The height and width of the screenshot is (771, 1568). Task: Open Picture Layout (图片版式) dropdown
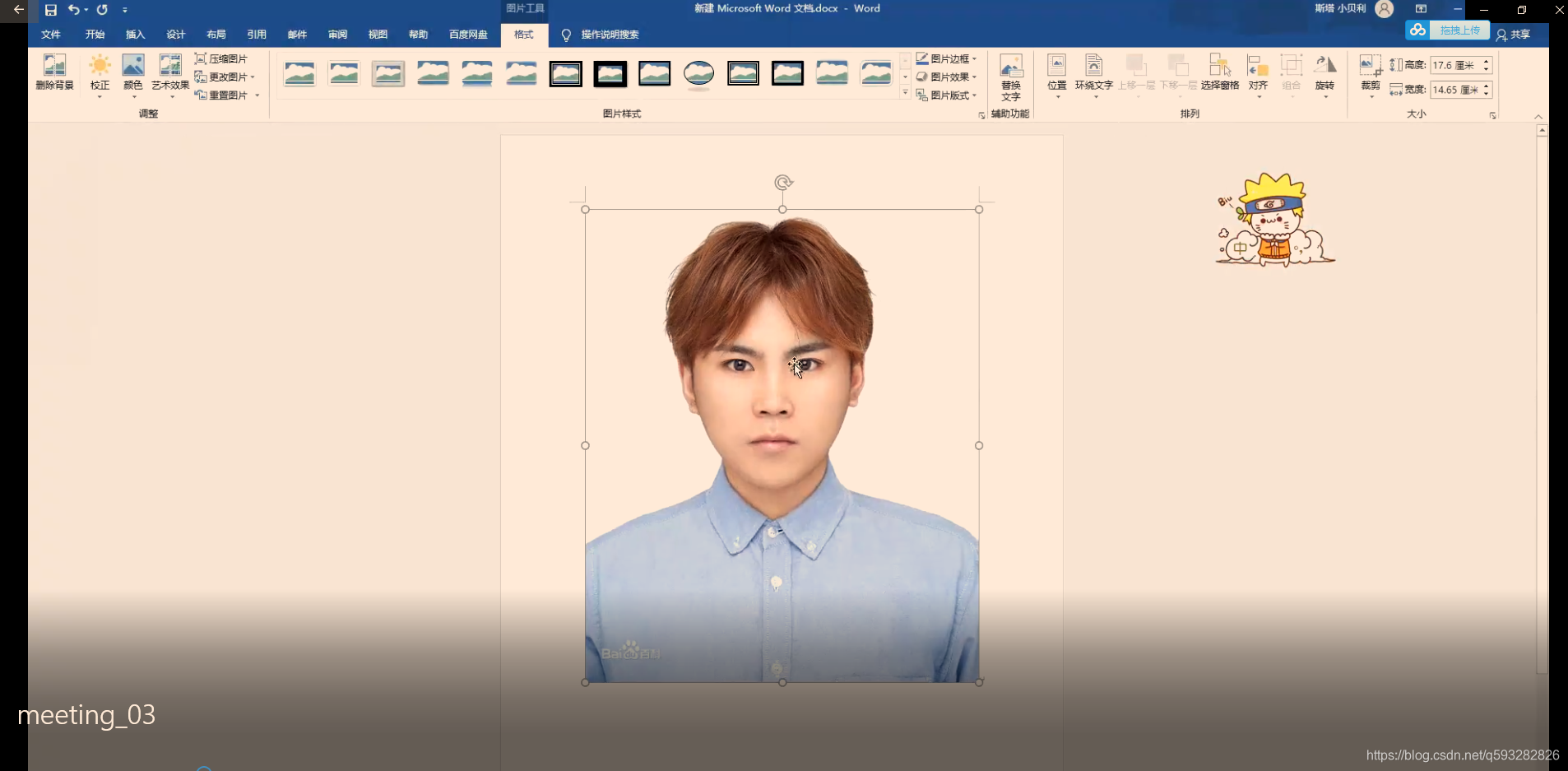tap(946, 95)
